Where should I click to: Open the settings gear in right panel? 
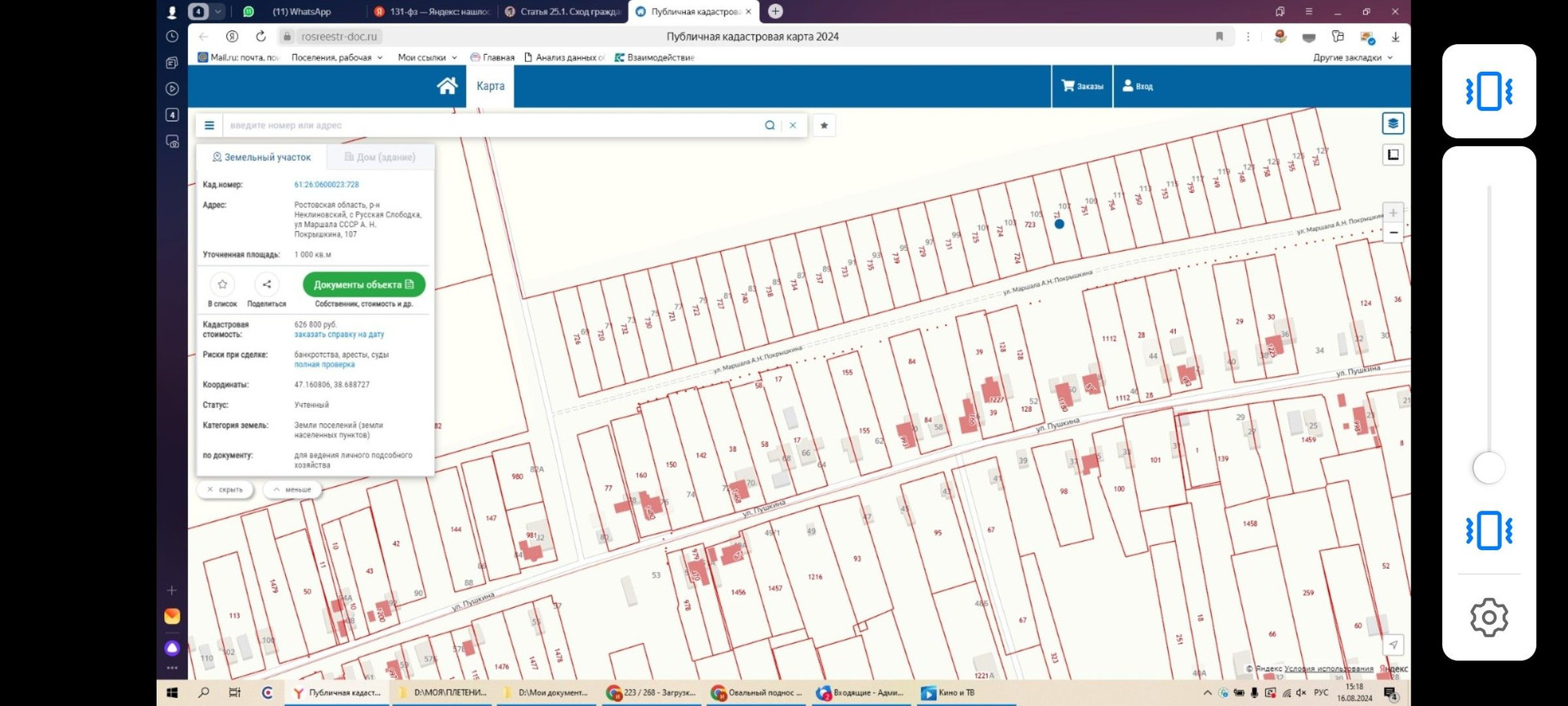[x=1488, y=617]
